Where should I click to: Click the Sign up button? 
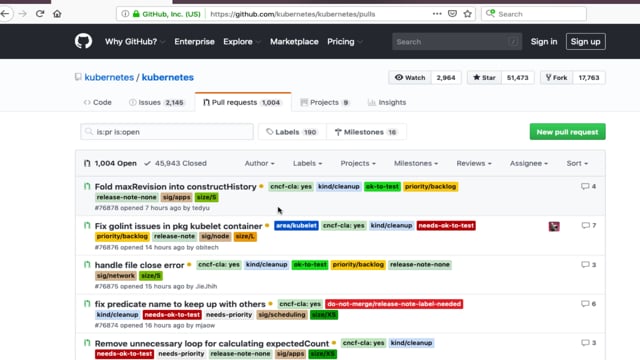(585, 42)
